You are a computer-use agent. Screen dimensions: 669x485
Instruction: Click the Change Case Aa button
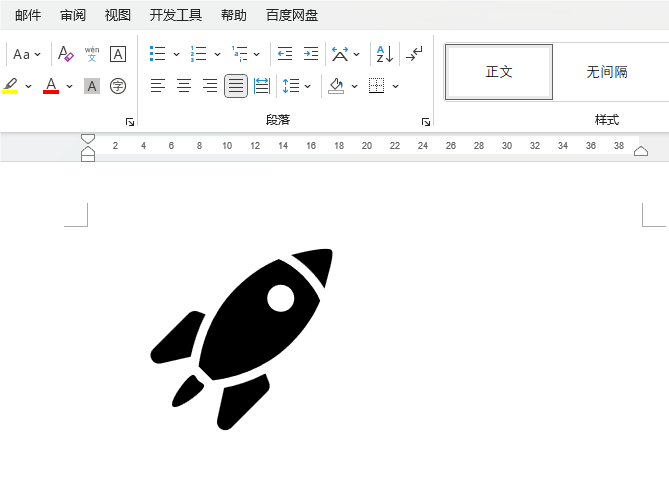(x=21, y=54)
